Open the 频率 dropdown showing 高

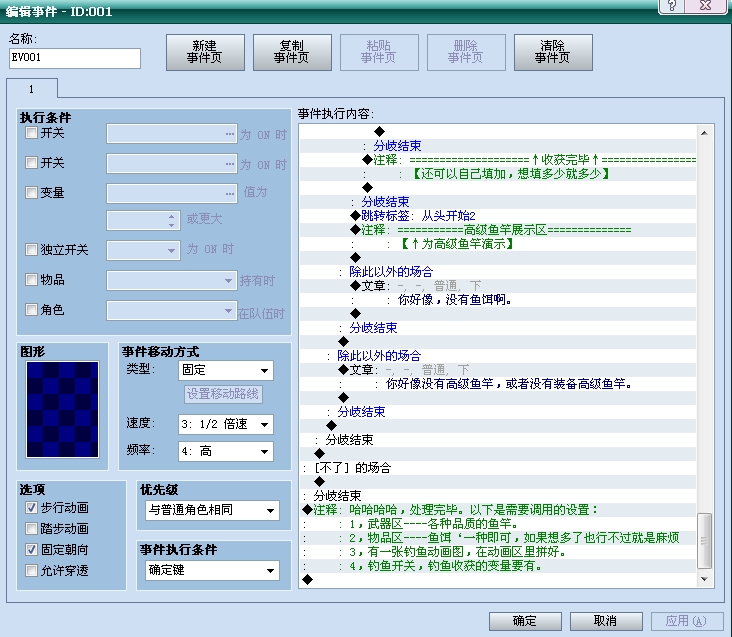(226, 451)
